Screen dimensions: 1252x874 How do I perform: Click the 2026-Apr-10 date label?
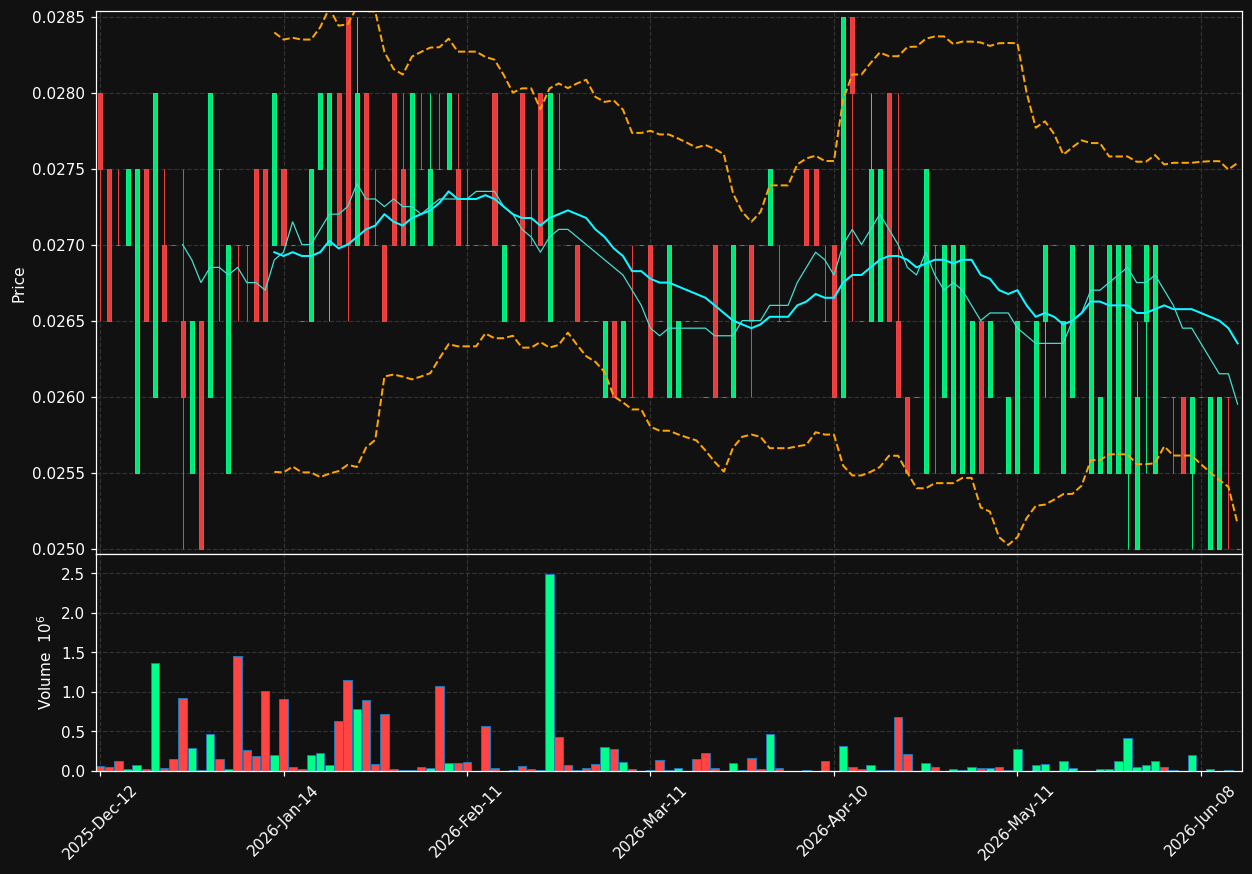(833, 822)
